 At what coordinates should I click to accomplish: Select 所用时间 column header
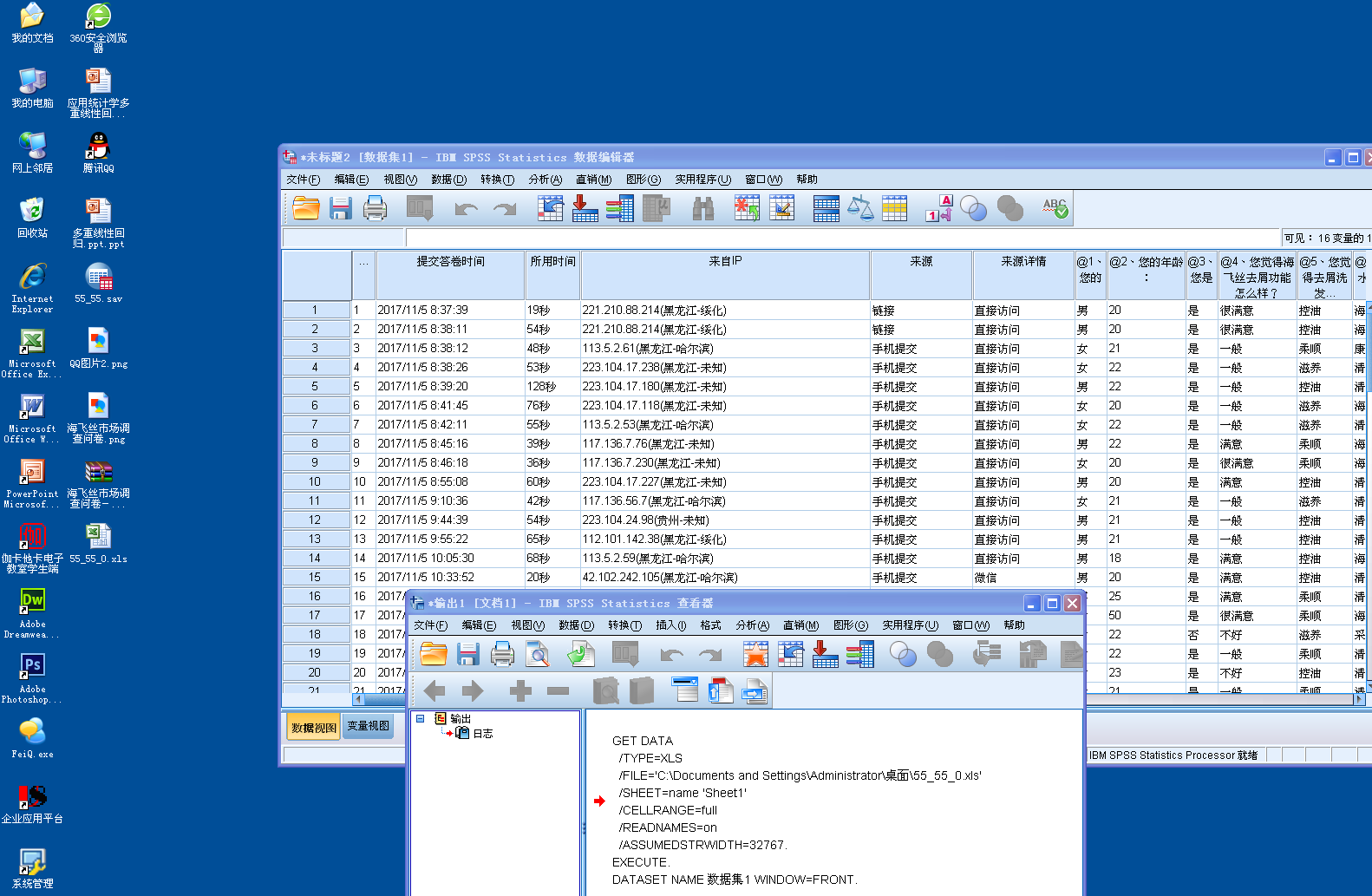pyautogui.click(x=552, y=276)
